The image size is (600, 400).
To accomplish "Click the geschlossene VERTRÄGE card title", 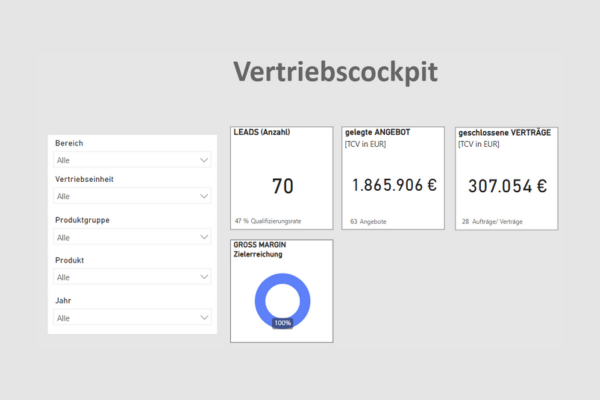I will [505, 133].
